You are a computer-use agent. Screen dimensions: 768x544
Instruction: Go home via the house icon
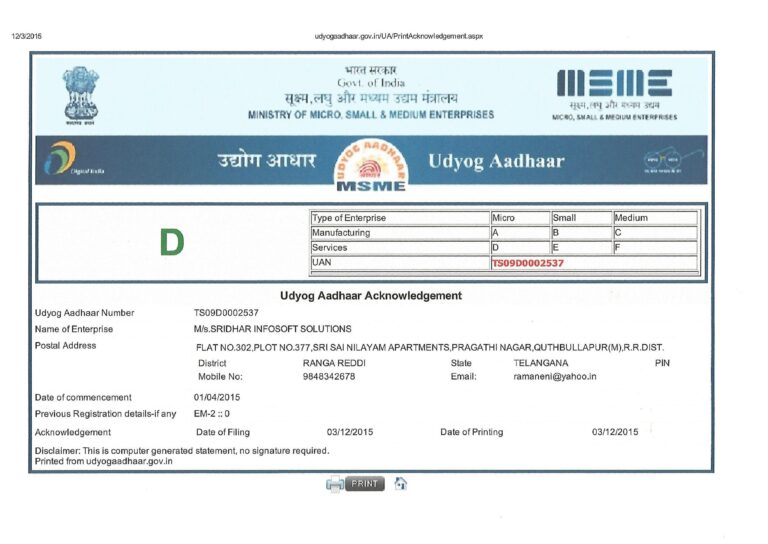pos(400,484)
